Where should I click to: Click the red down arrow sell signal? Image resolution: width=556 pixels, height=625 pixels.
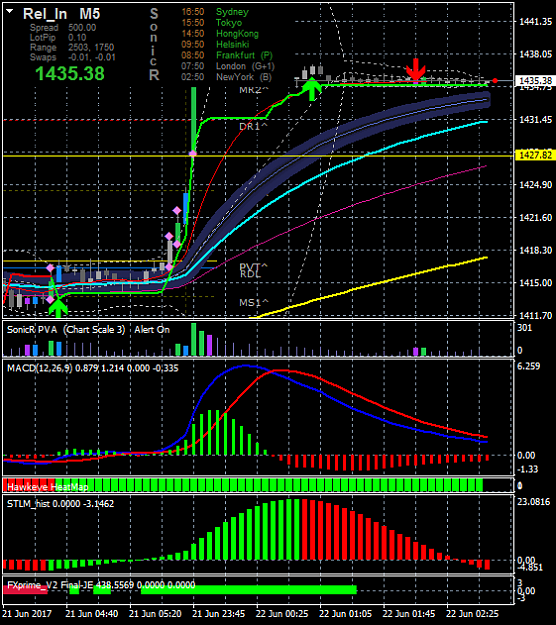pos(416,69)
